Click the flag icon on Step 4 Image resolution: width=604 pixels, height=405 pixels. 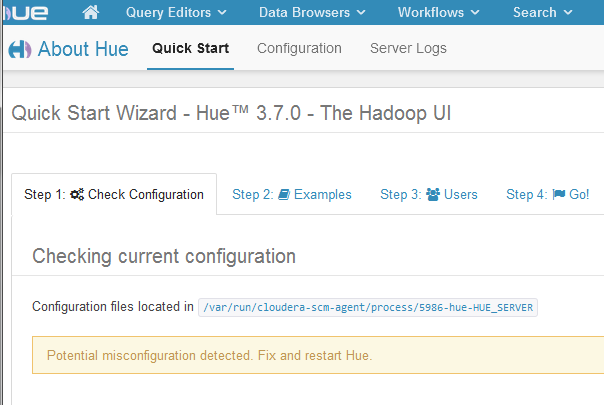coord(558,194)
